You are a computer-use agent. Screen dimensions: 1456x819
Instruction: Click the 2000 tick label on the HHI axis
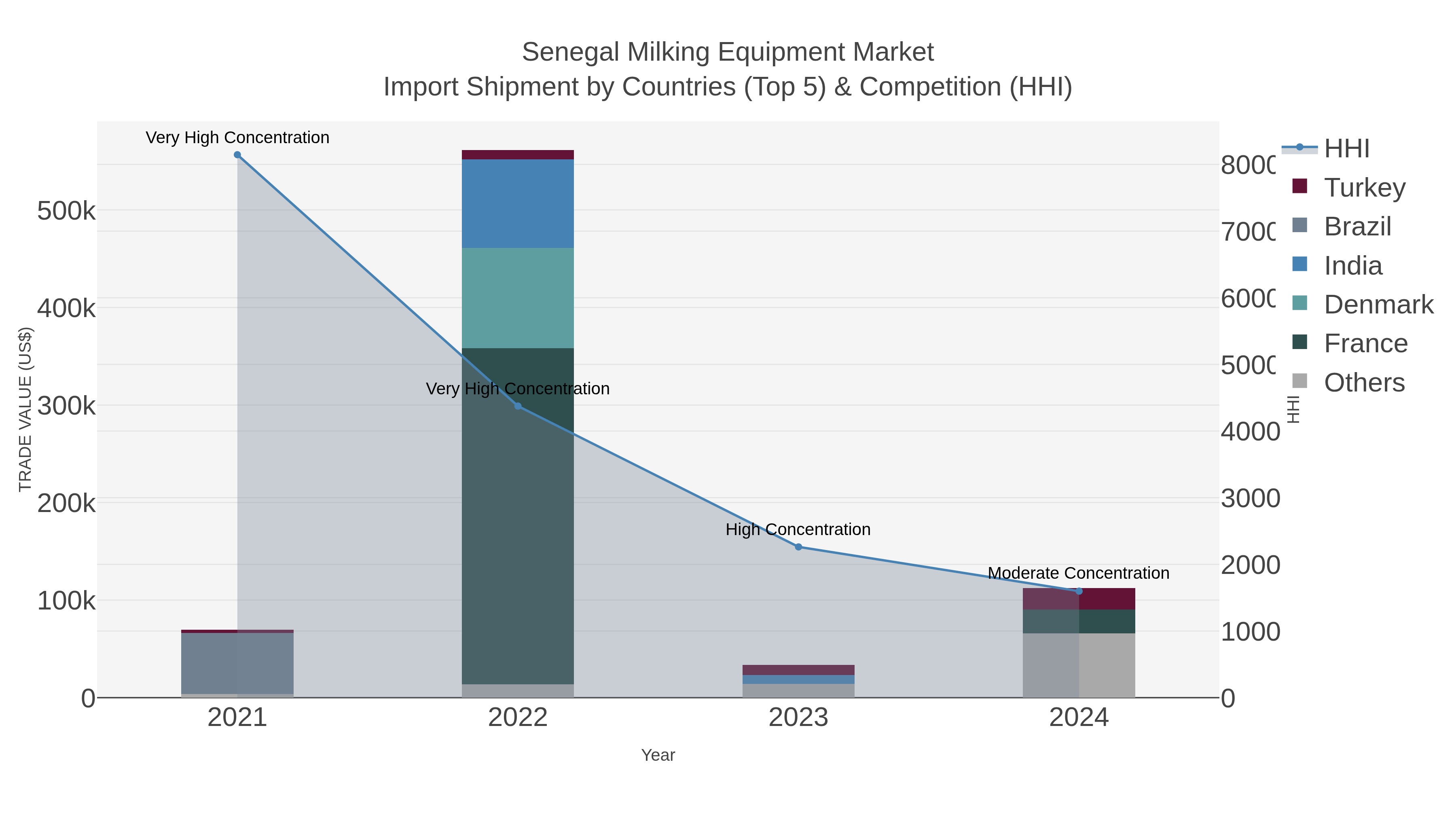click(x=1250, y=565)
